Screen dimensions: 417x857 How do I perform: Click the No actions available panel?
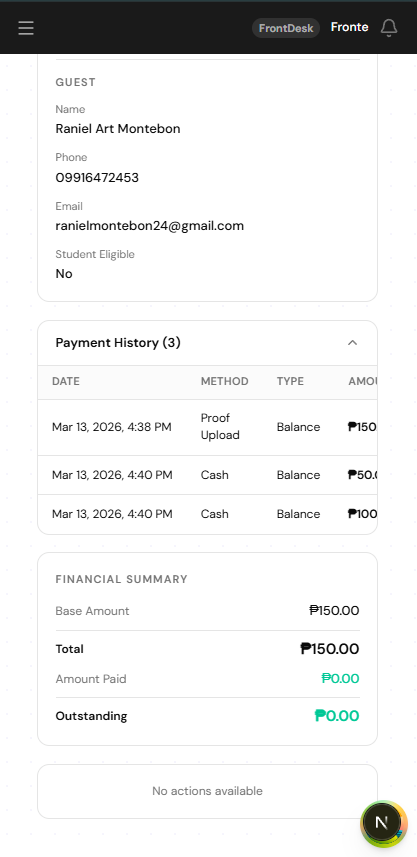coord(207,791)
